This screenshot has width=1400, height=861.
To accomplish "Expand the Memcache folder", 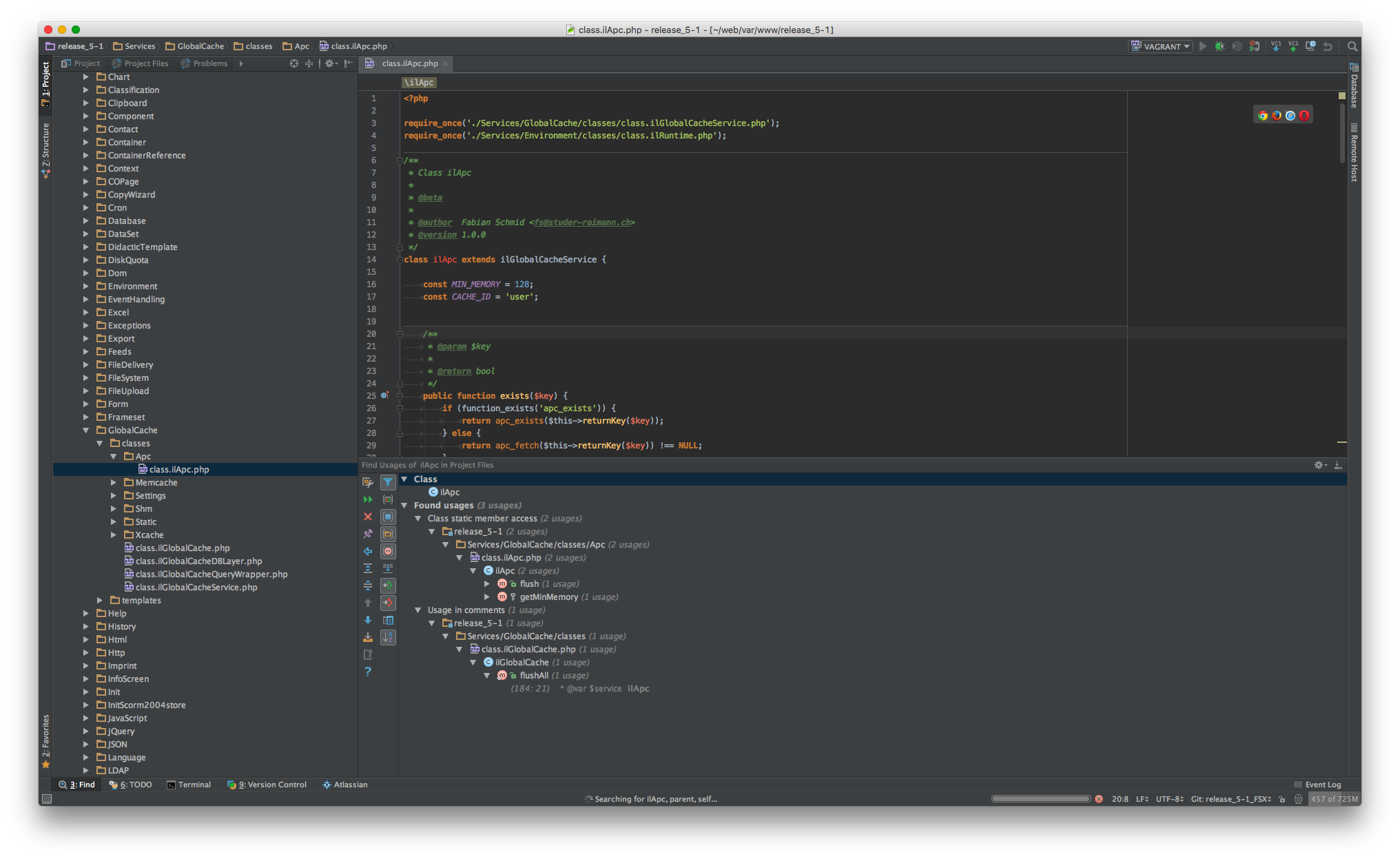I will pyautogui.click(x=114, y=483).
